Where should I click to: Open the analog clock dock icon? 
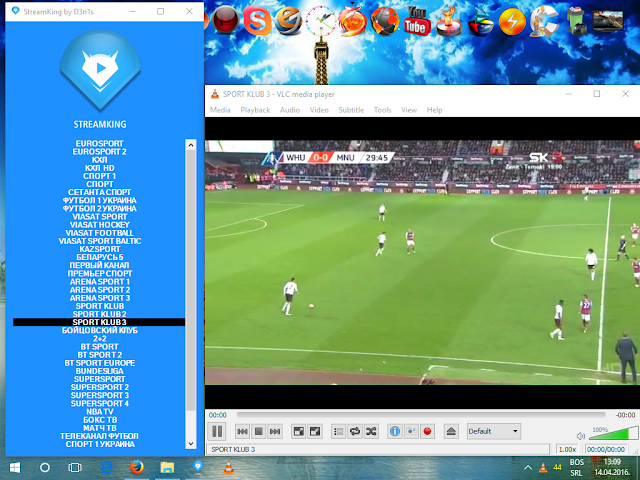click(x=321, y=20)
